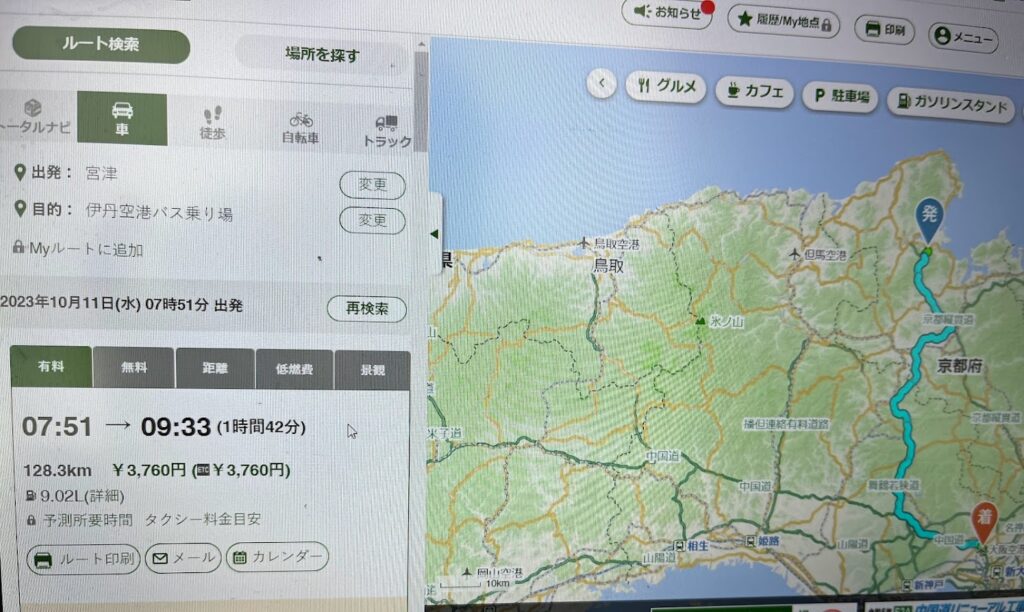The height and width of the screenshot is (612, 1024).
Task: Open the メニュー account menu
Action: click(963, 38)
